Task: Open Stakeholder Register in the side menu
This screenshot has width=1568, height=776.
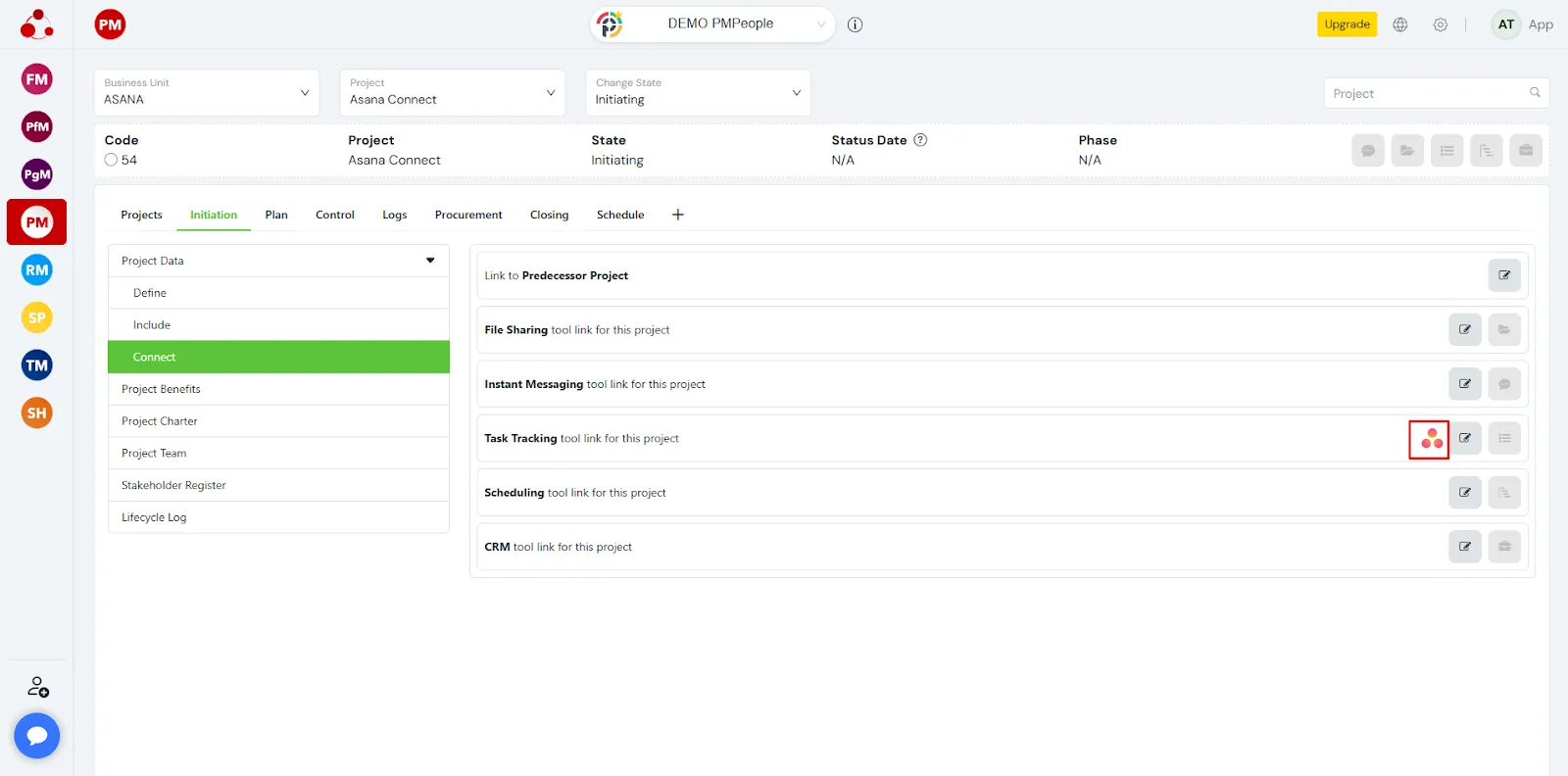Action: click(173, 485)
